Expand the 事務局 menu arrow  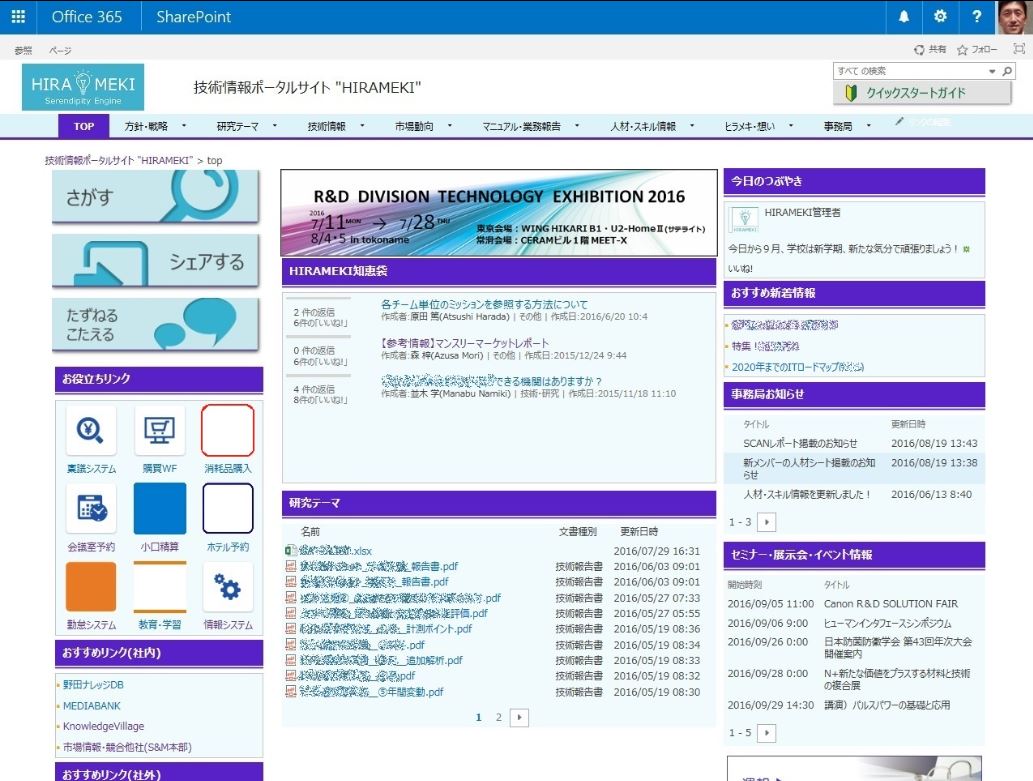click(868, 125)
